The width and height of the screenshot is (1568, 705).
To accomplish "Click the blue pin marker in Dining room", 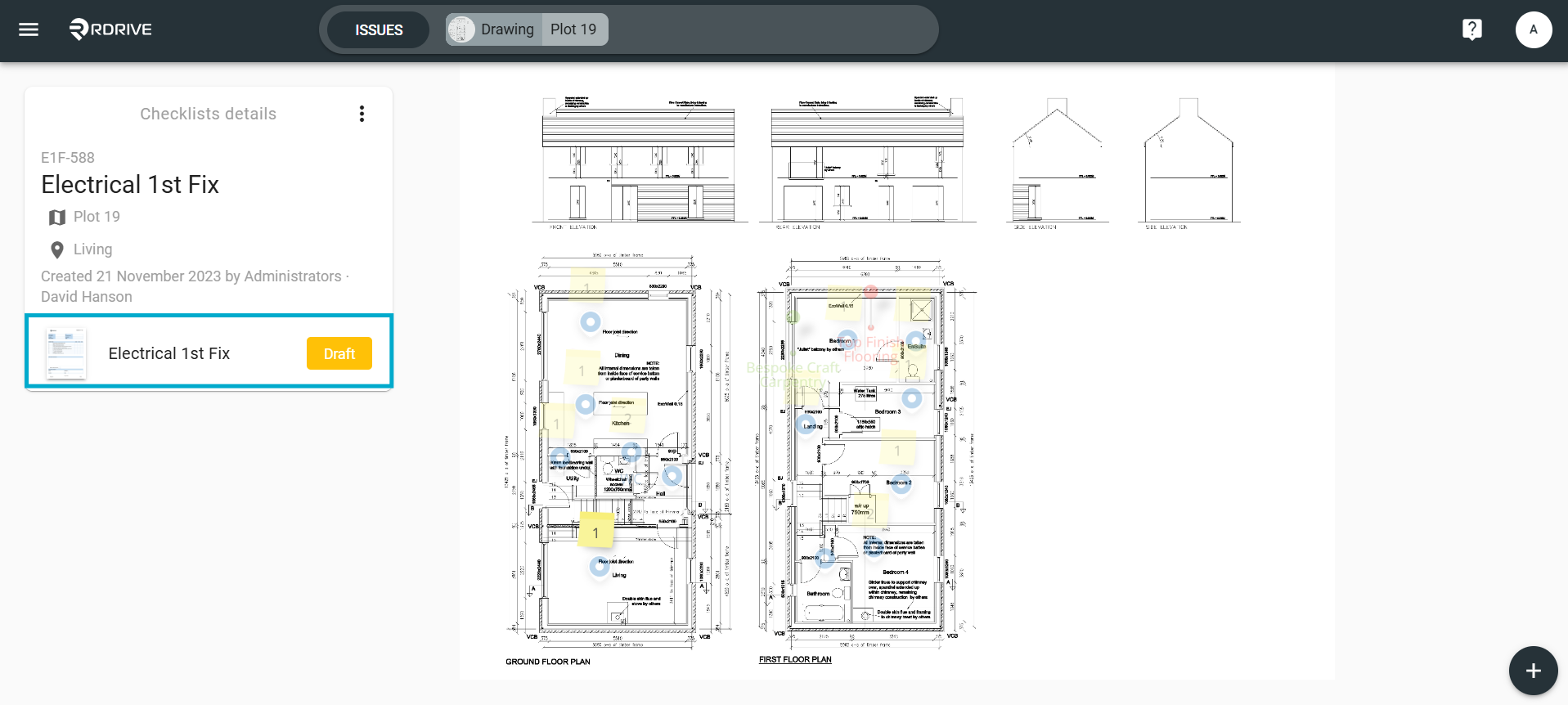I will click(x=590, y=321).
